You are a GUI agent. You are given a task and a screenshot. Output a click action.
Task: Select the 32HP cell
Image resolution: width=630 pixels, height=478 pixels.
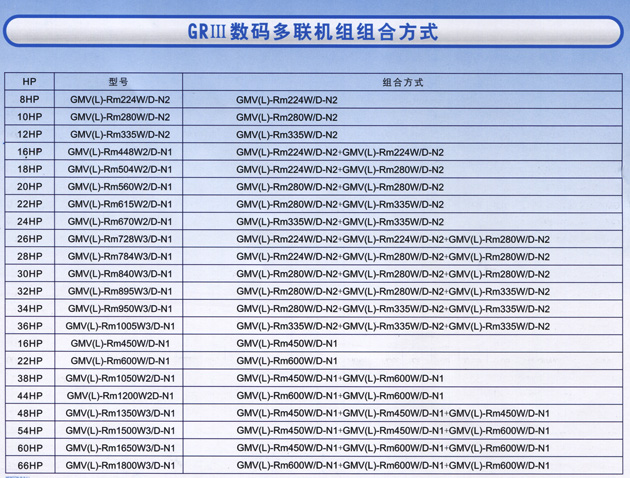tap(29, 291)
